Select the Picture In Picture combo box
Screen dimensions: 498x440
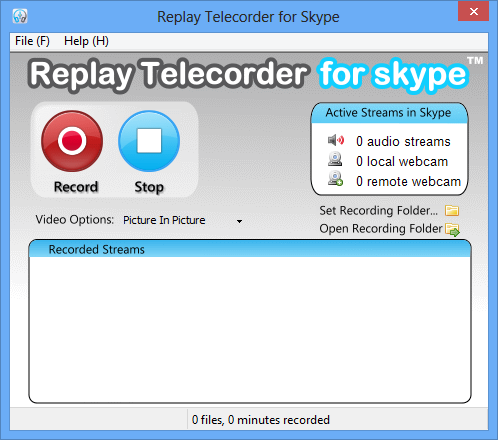click(x=183, y=220)
